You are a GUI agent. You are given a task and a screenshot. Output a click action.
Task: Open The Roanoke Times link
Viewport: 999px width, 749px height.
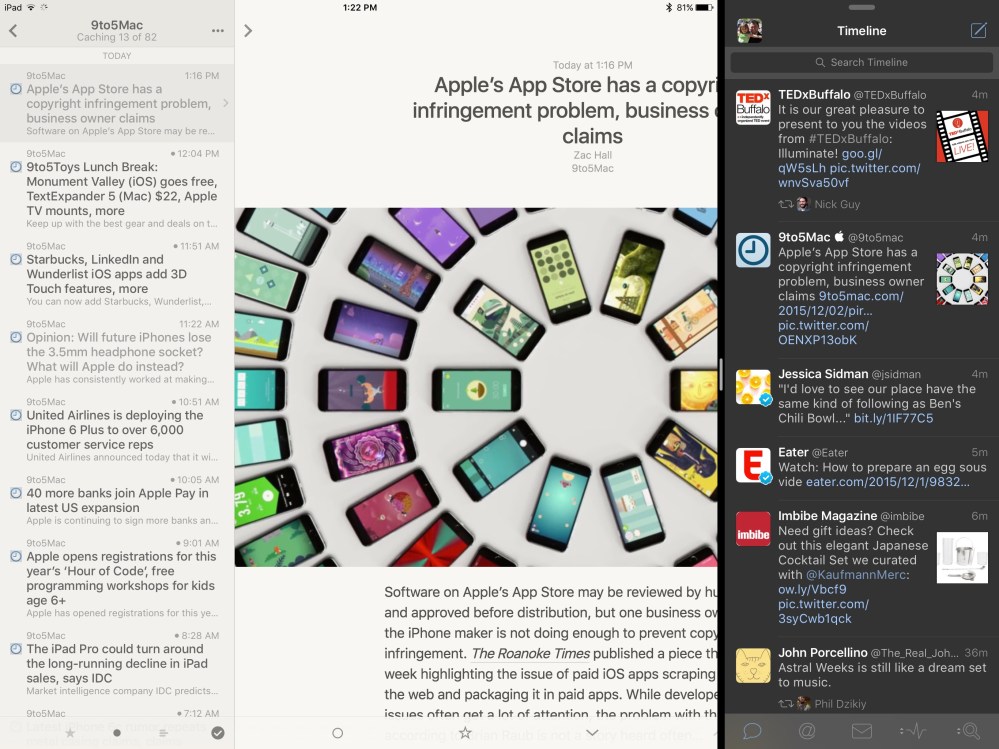point(530,654)
